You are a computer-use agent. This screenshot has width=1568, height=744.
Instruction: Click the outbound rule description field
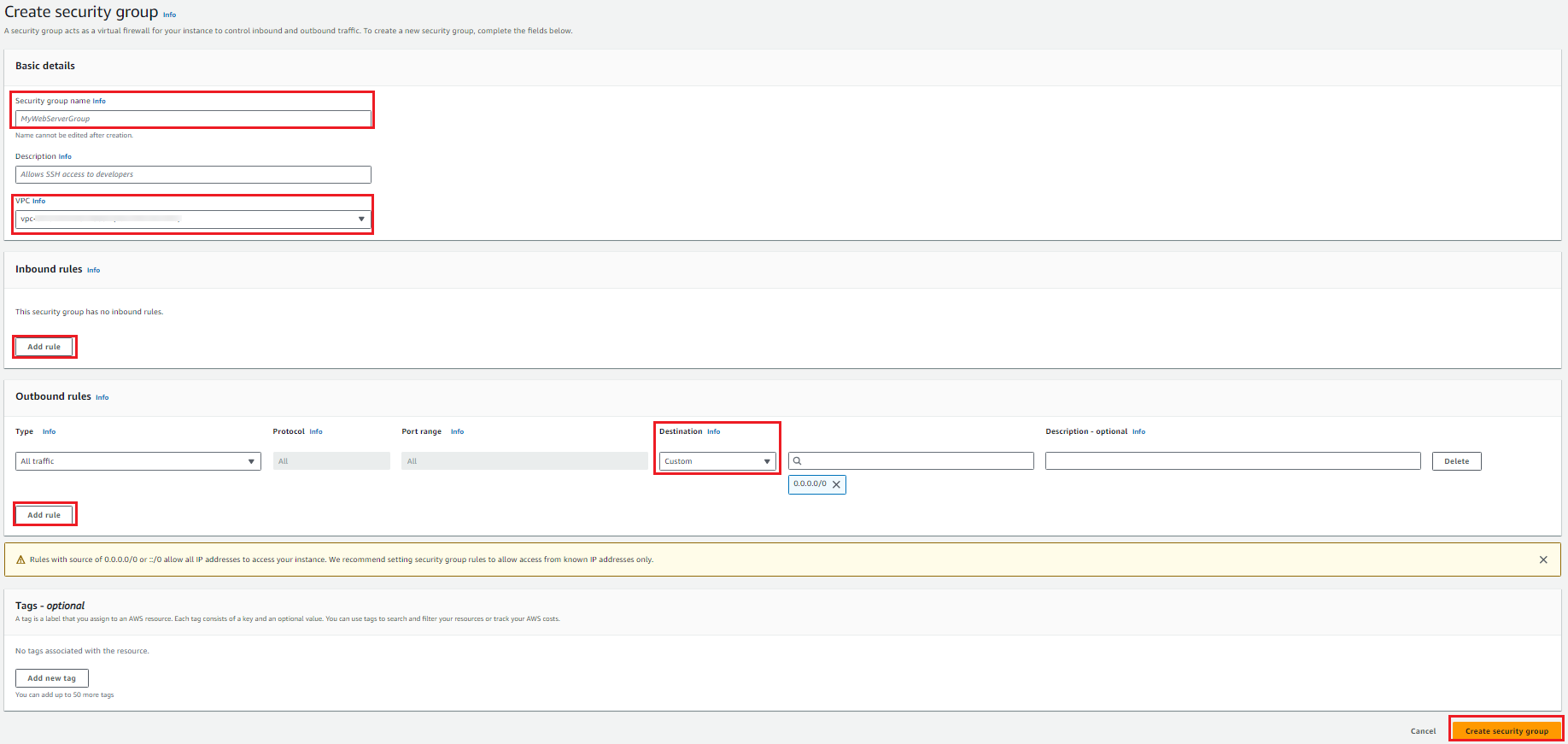tap(1232, 461)
